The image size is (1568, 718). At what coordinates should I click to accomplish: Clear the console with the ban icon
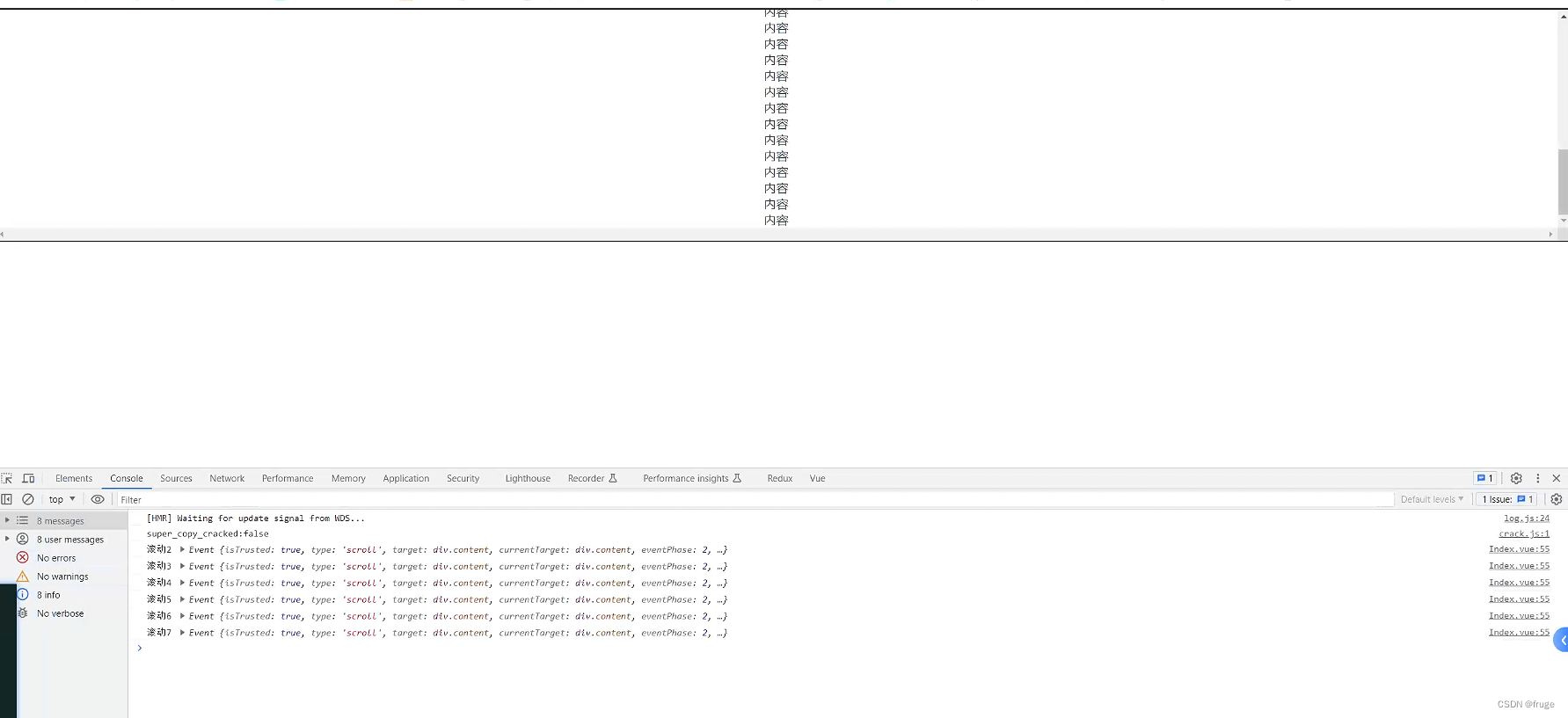(28, 499)
